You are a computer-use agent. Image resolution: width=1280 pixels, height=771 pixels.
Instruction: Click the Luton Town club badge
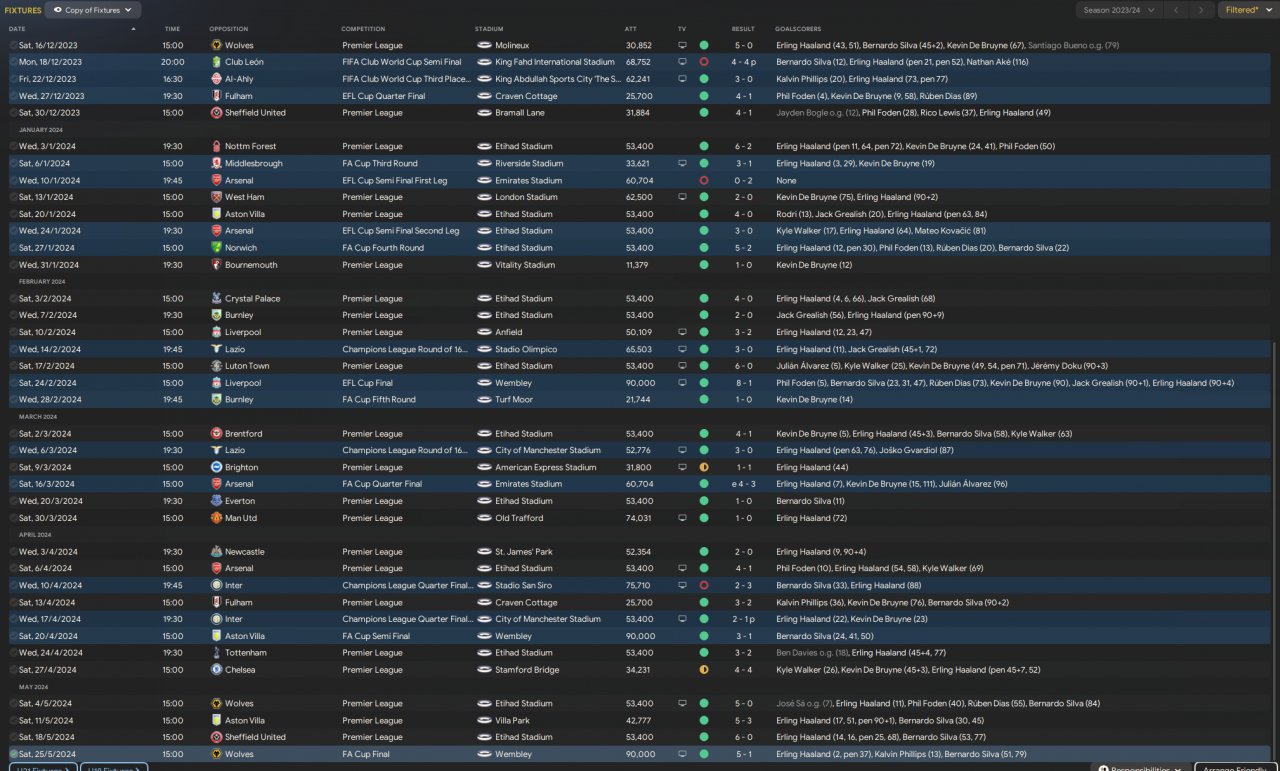point(216,366)
